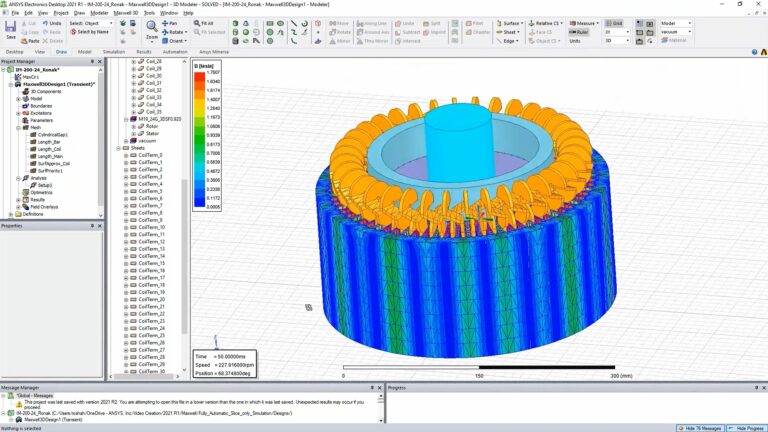Switch to the Simulation ribbon tab
Viewport: 768px width, 432px height.
pos(114,51)
